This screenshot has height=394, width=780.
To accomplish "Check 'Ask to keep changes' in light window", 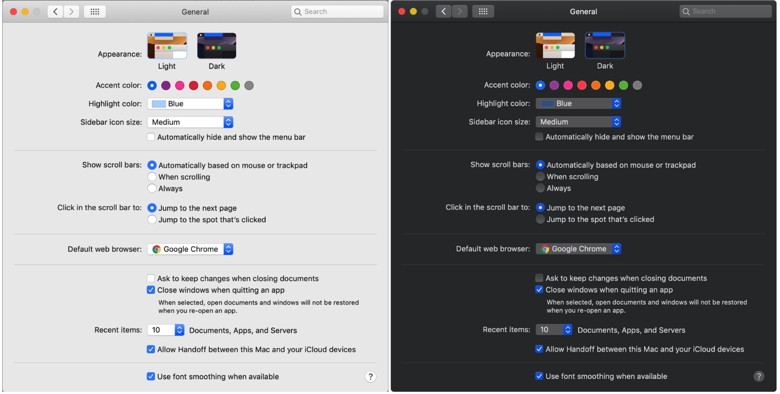I will pos(151,278).
